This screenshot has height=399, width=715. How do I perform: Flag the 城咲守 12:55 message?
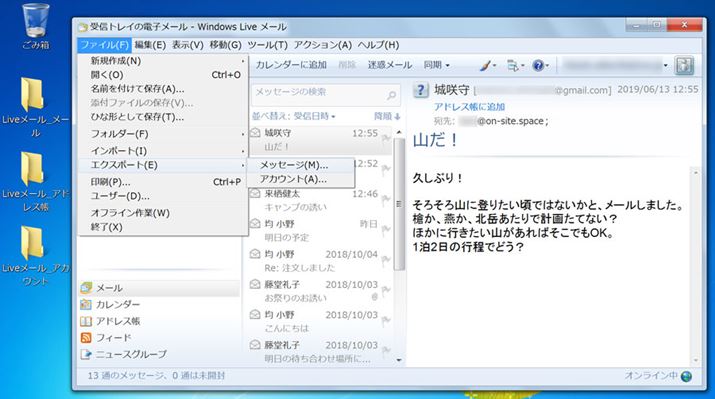pyautogui.click(x=386, y=139)
